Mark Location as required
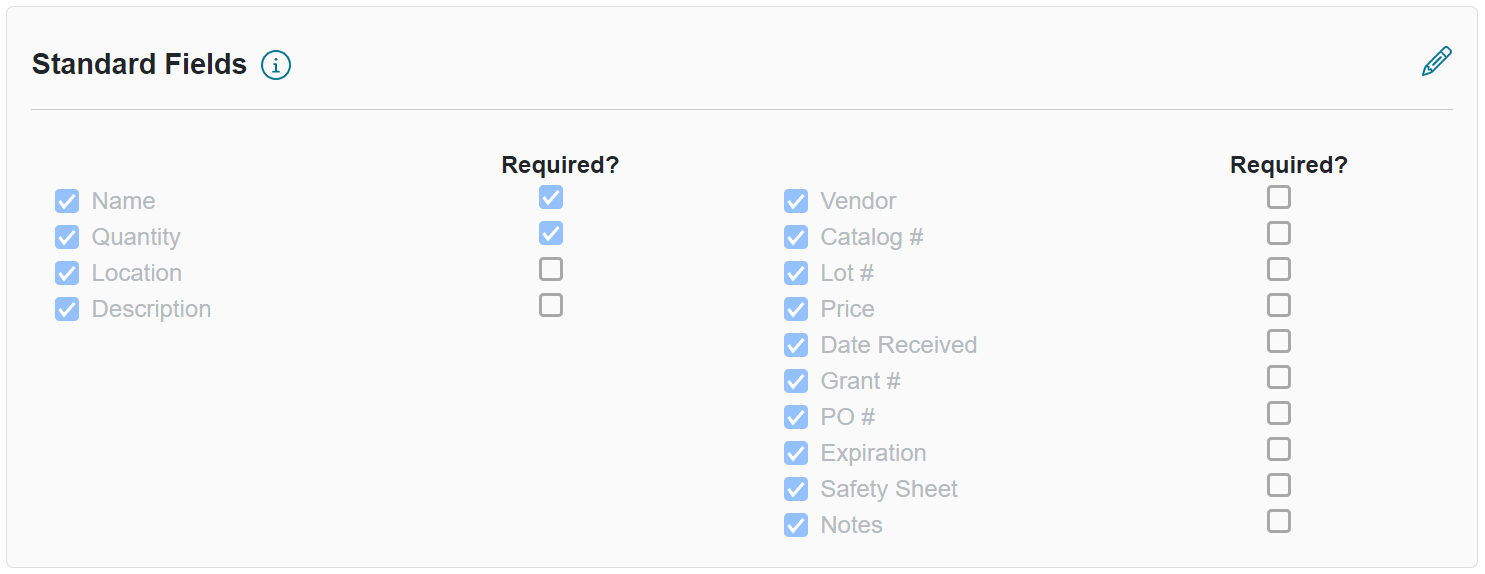The image size is (1485, 574). coord(551,269)
